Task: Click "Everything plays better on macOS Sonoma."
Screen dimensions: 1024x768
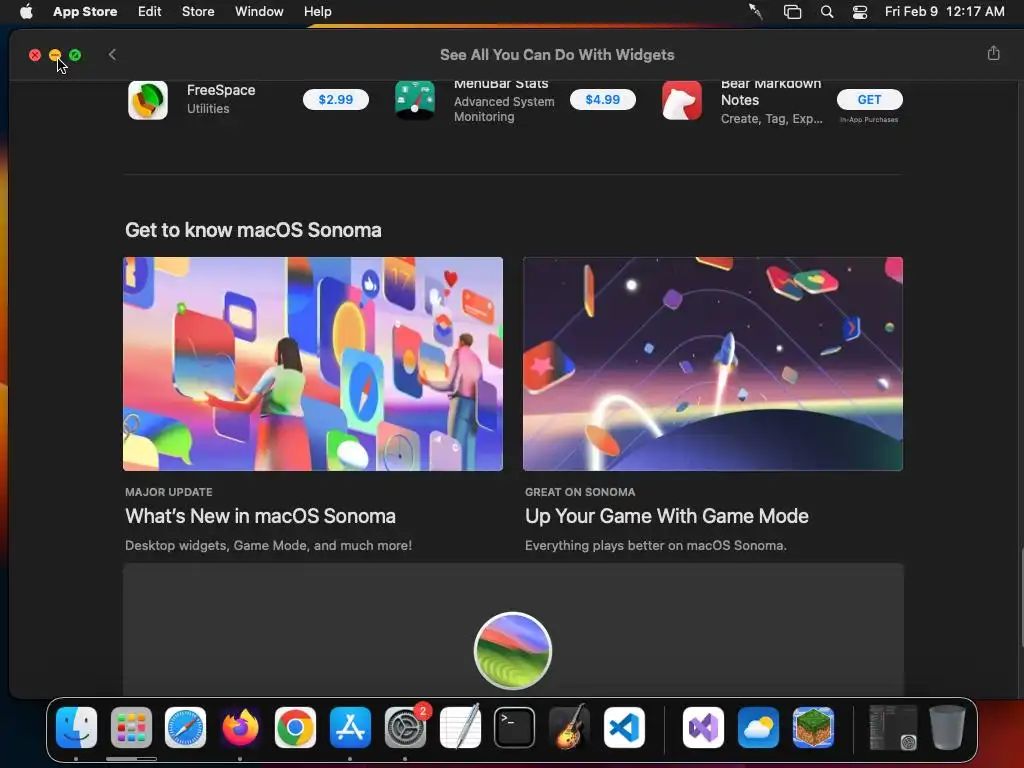Action: pyautogui.click(x=656, y=545)
